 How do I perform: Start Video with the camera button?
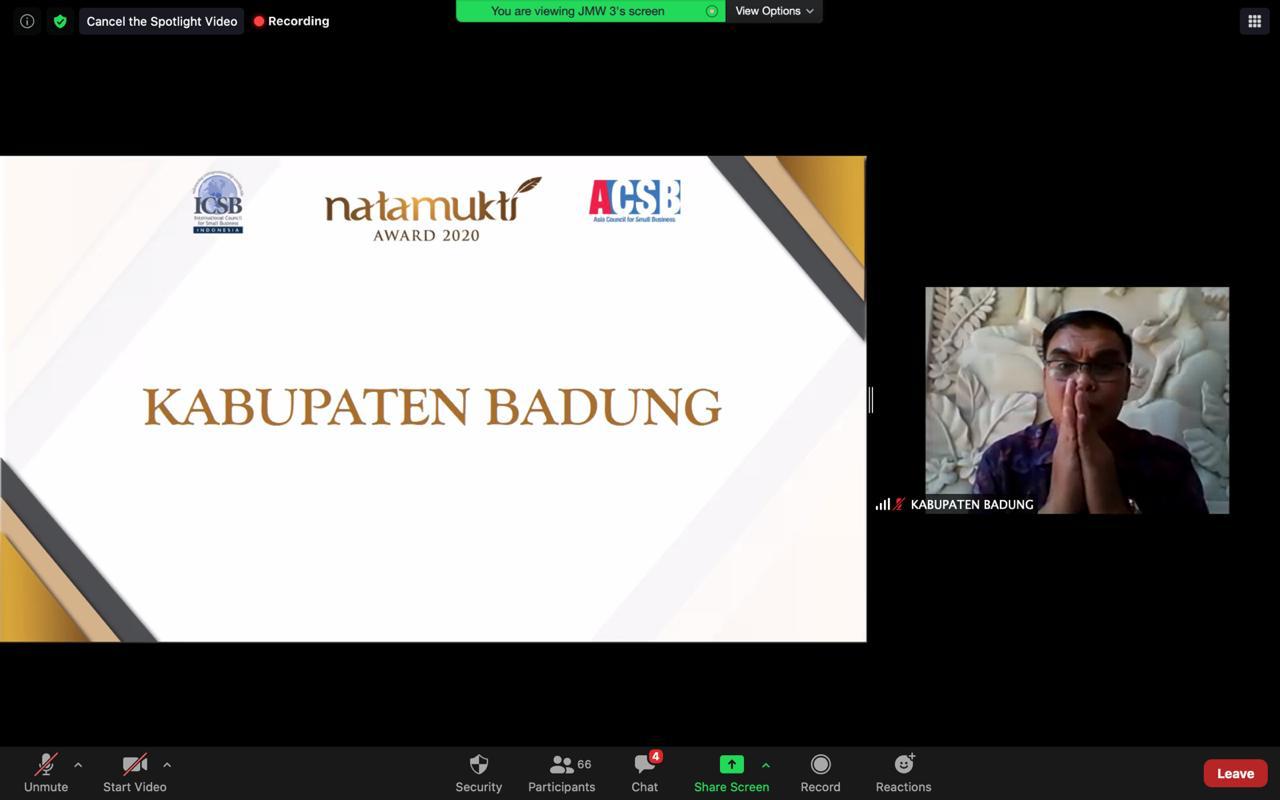click(x=134, y=773)
